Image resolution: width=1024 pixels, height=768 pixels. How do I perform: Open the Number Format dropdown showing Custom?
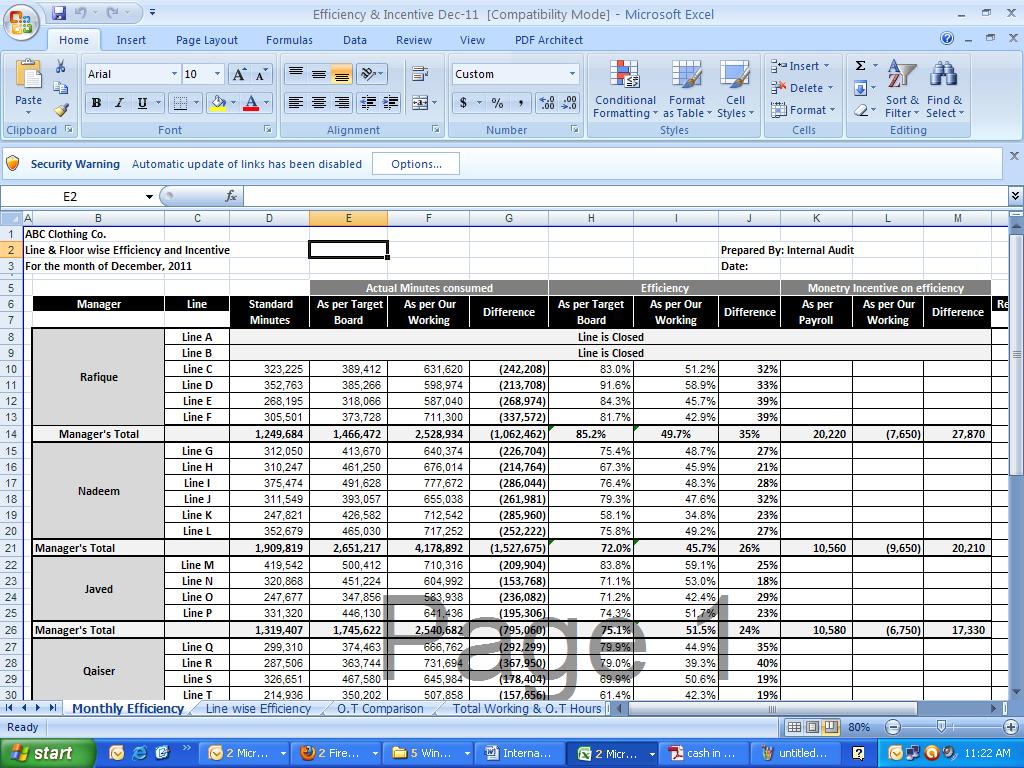(514, 74)
